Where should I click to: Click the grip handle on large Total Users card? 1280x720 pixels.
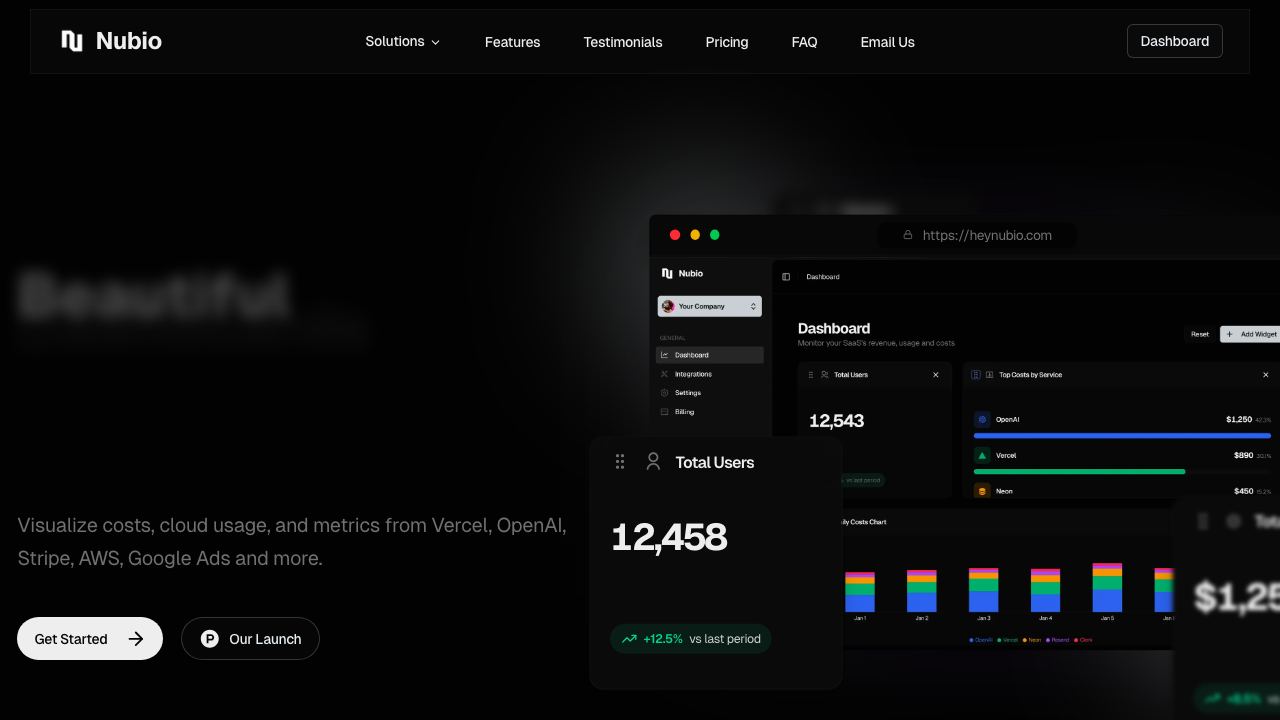[620, 461]
